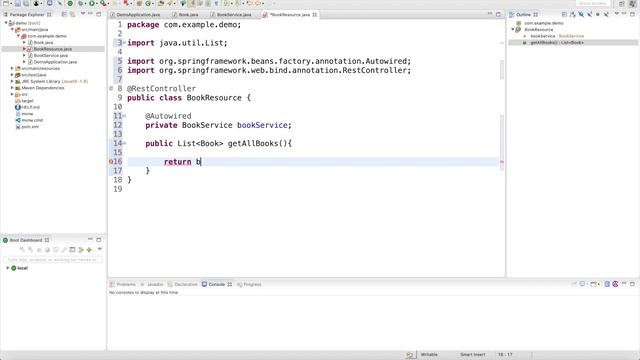Collapse BookResource class in Outline view
Image resolution: width=640 pixels, height=360 pixels.
(513, 29)
